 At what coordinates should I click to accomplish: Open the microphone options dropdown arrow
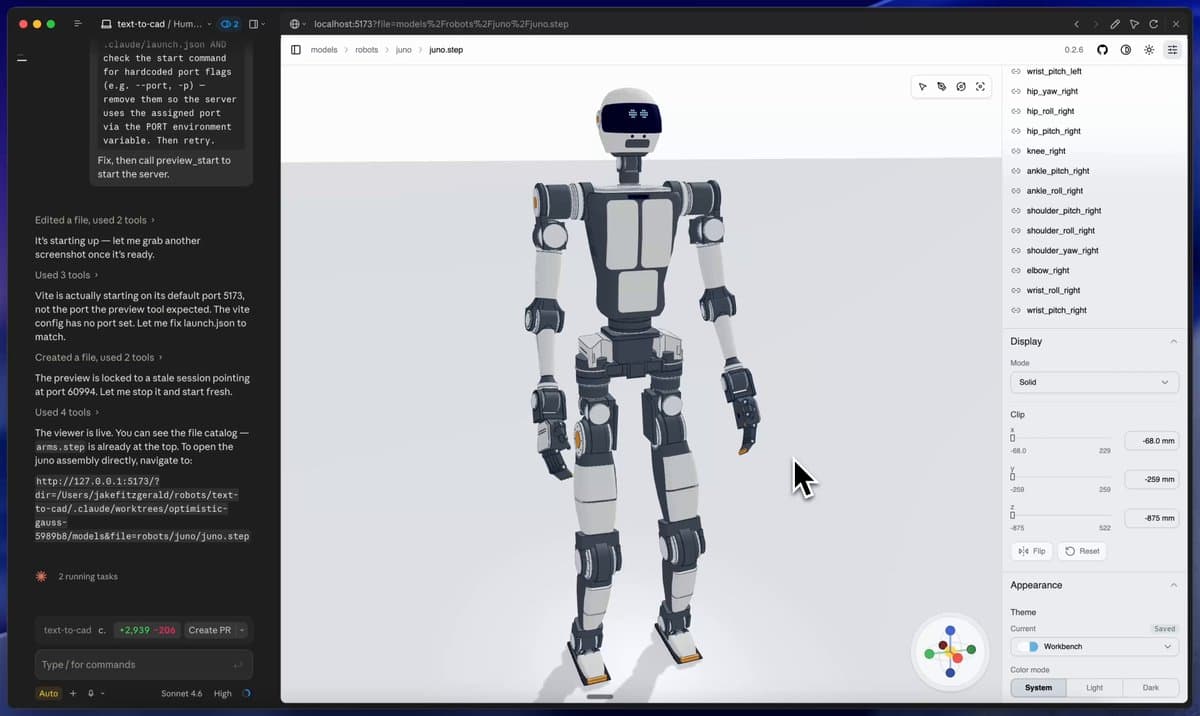[x=102, y=693]
